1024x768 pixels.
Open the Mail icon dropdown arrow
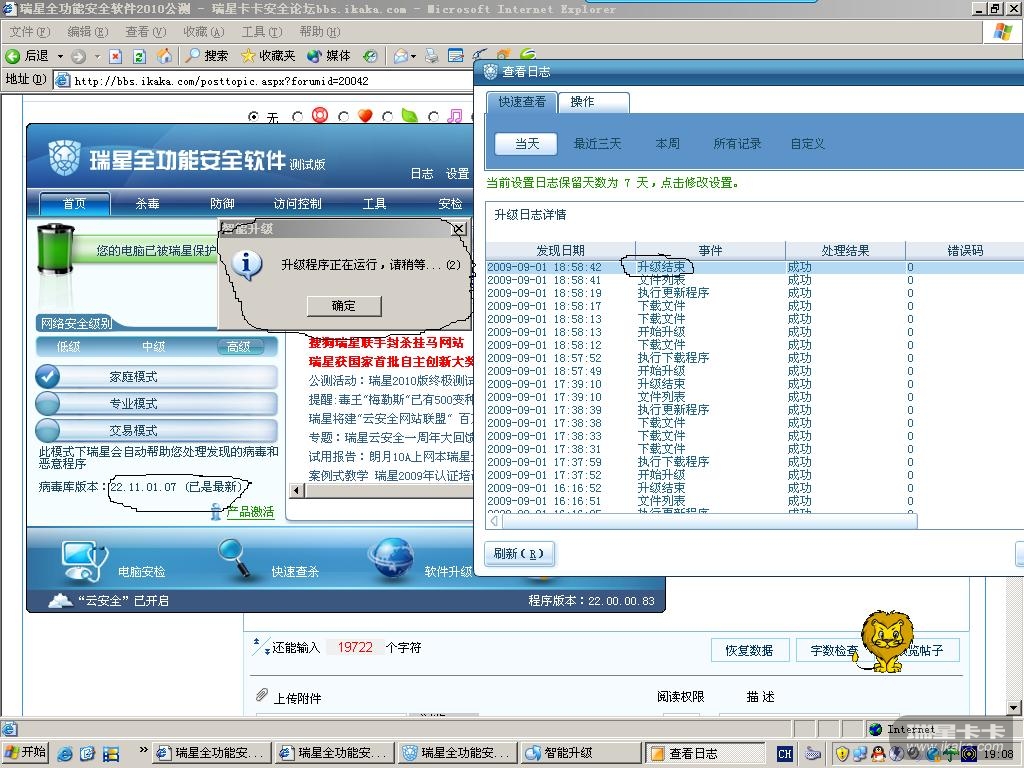[x=413, y=57]
